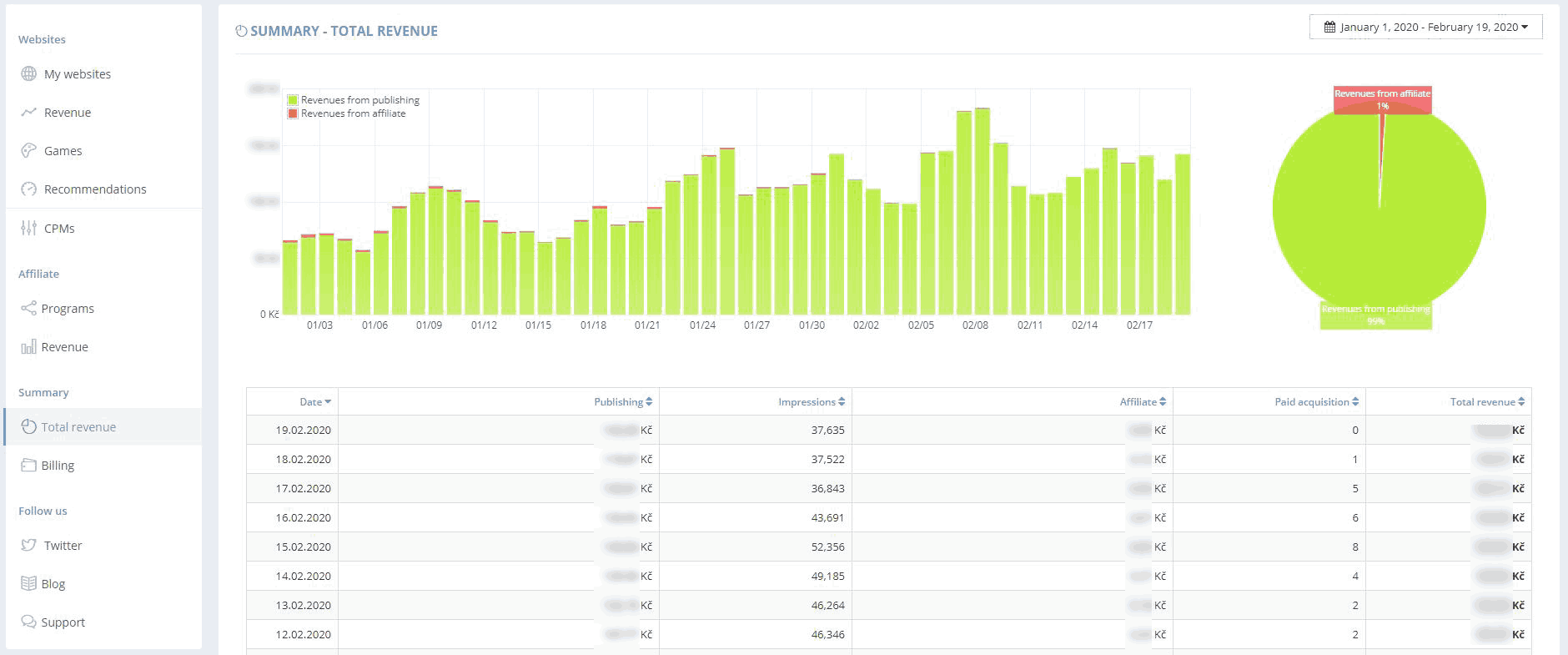
Task: Click the chat bubbles icon beside Support
Action: click(28, 622)
